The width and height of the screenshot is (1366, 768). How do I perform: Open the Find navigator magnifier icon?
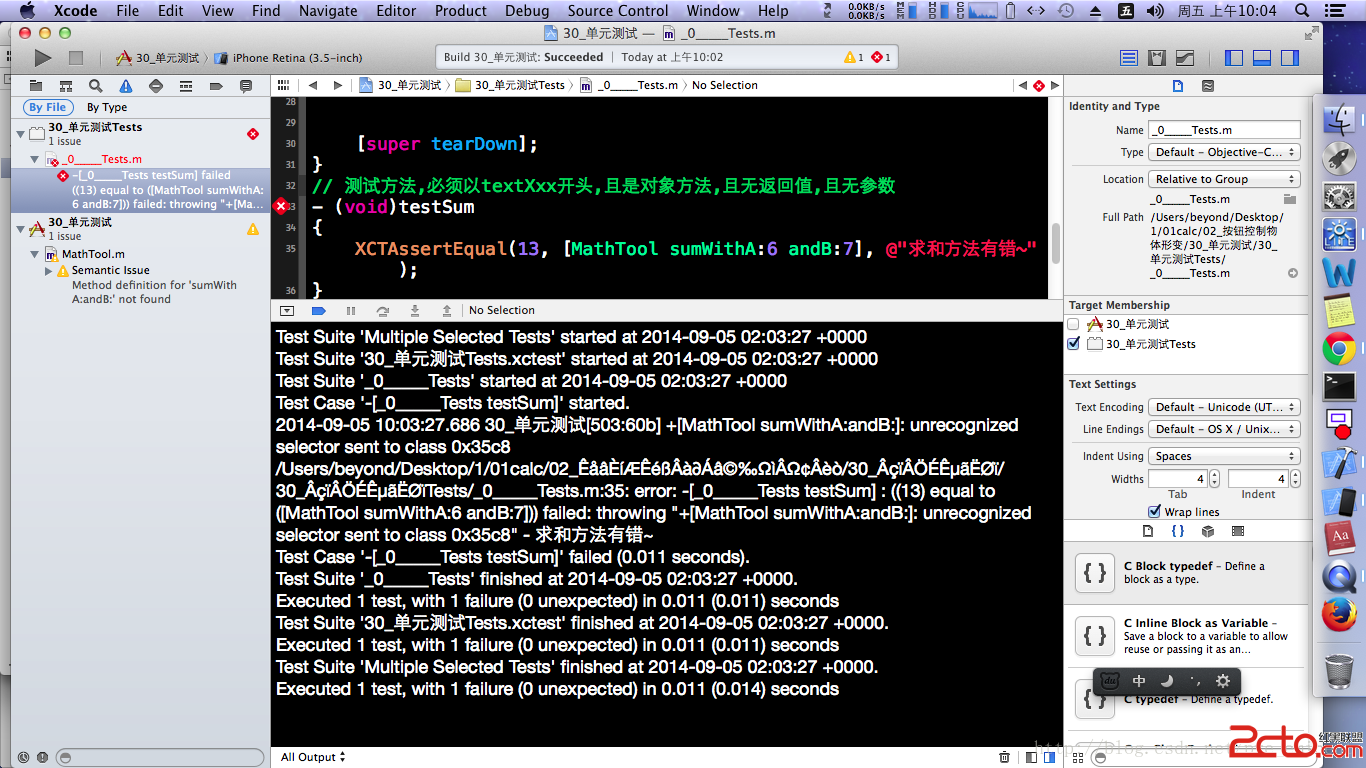pos(96,86)
